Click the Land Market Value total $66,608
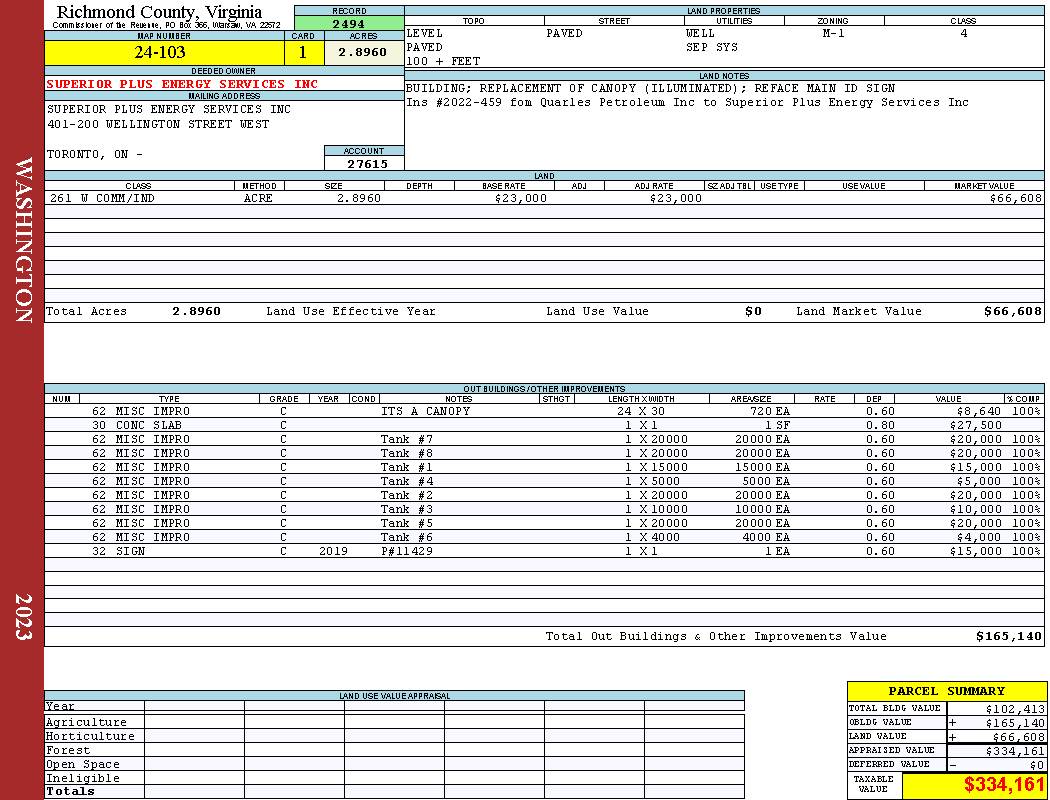Image resolution: width=1050 pixels, height=800 pixels. click(x=1012, y=311)
